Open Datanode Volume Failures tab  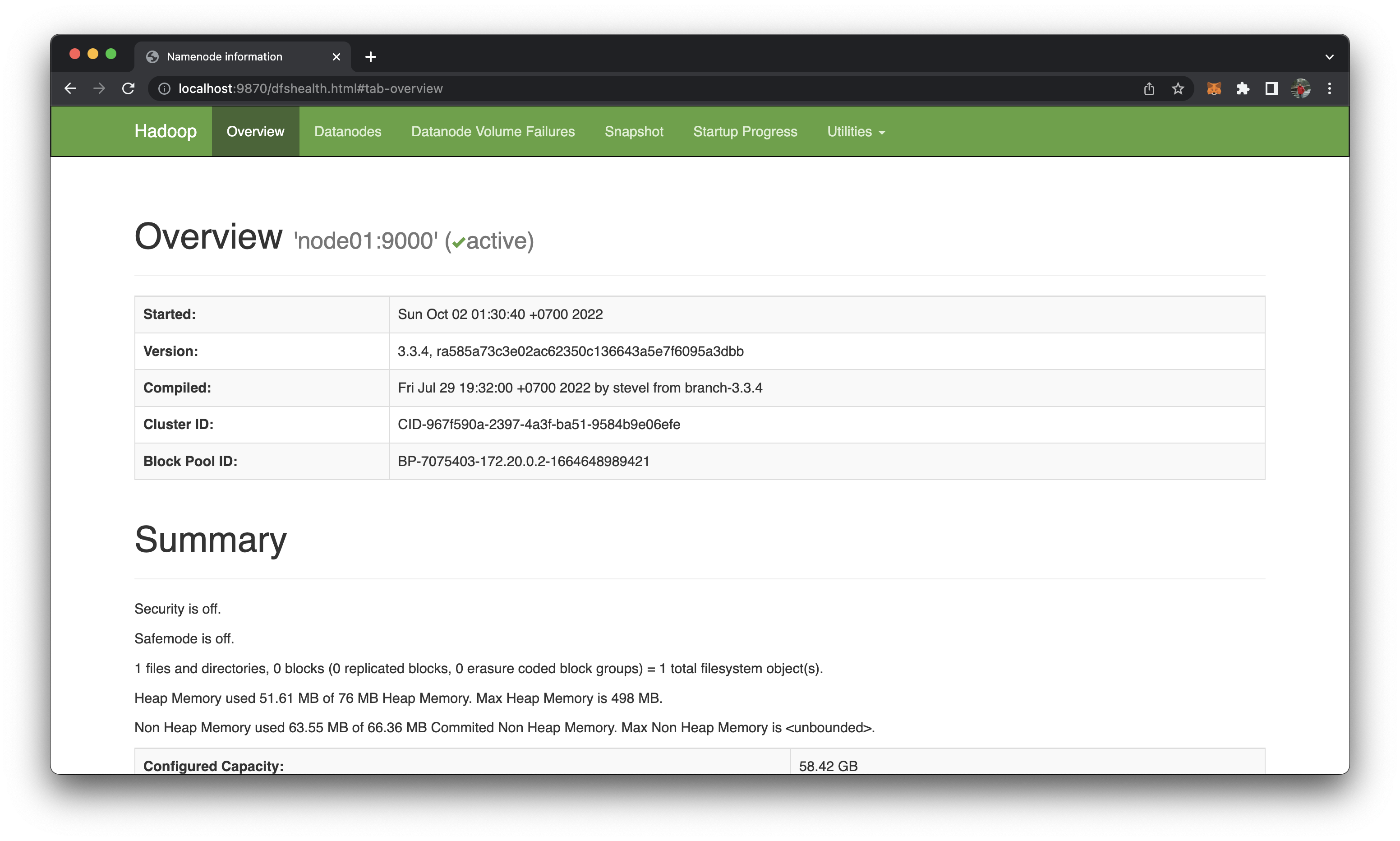493,131
